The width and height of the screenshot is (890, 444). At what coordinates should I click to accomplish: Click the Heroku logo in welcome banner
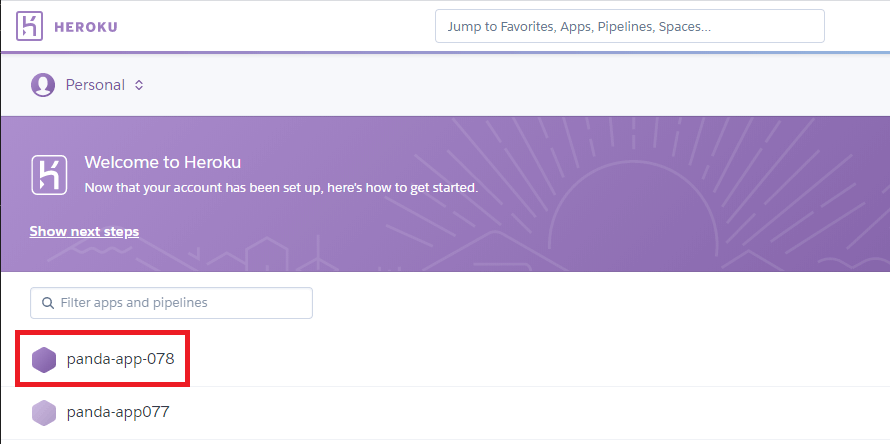[x=49, y=175]
